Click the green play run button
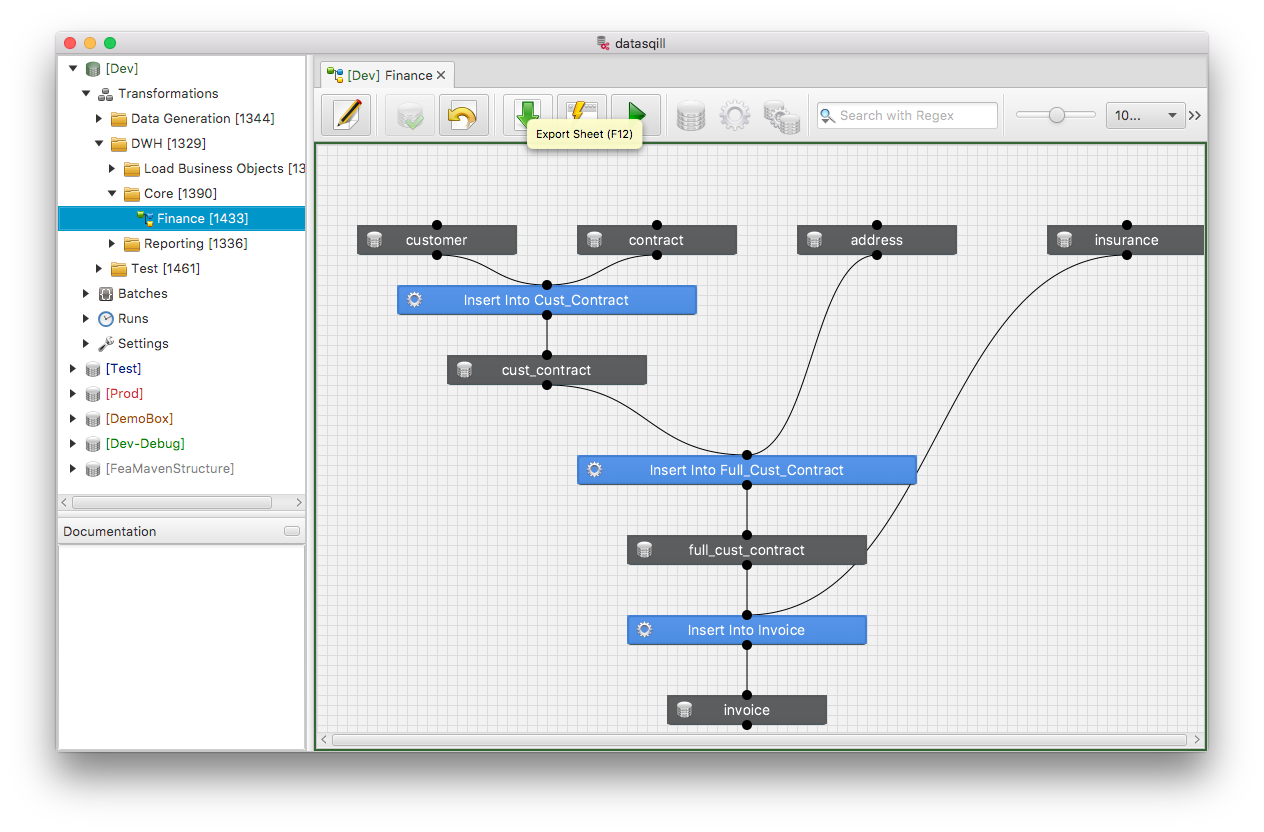Viewport: 1264px width, 832px height. point(635,115)
